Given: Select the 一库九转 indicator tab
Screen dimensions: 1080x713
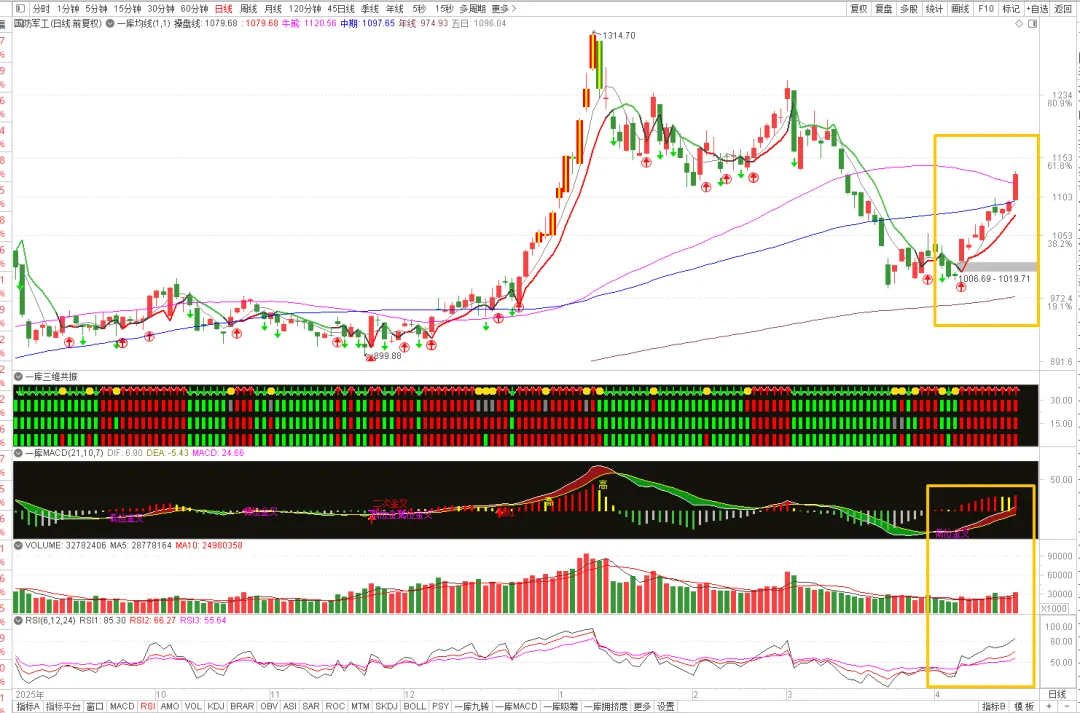Looking at the screenshot, I should (x=471, y=706).
